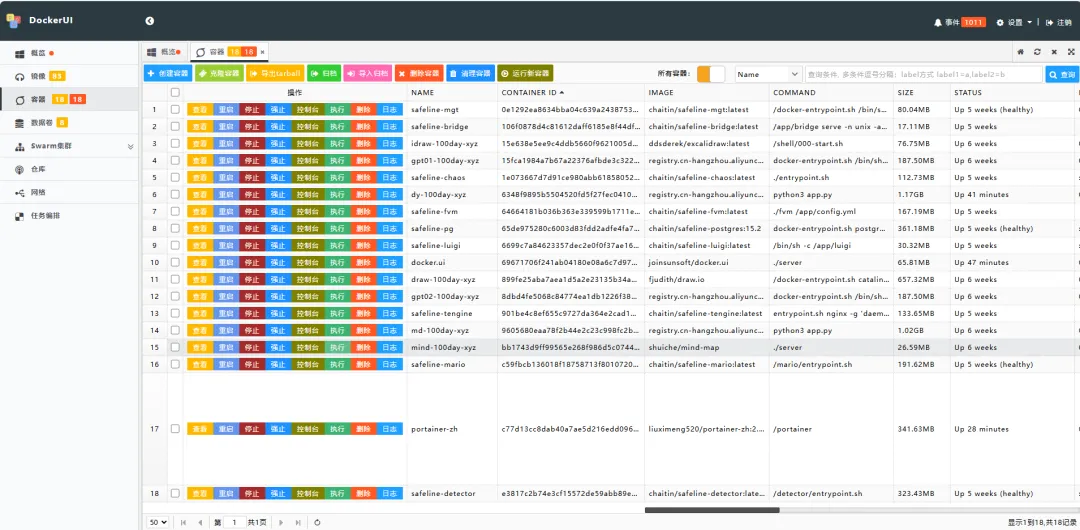Click the red 删除容器 toolbar button

point(419,73)
